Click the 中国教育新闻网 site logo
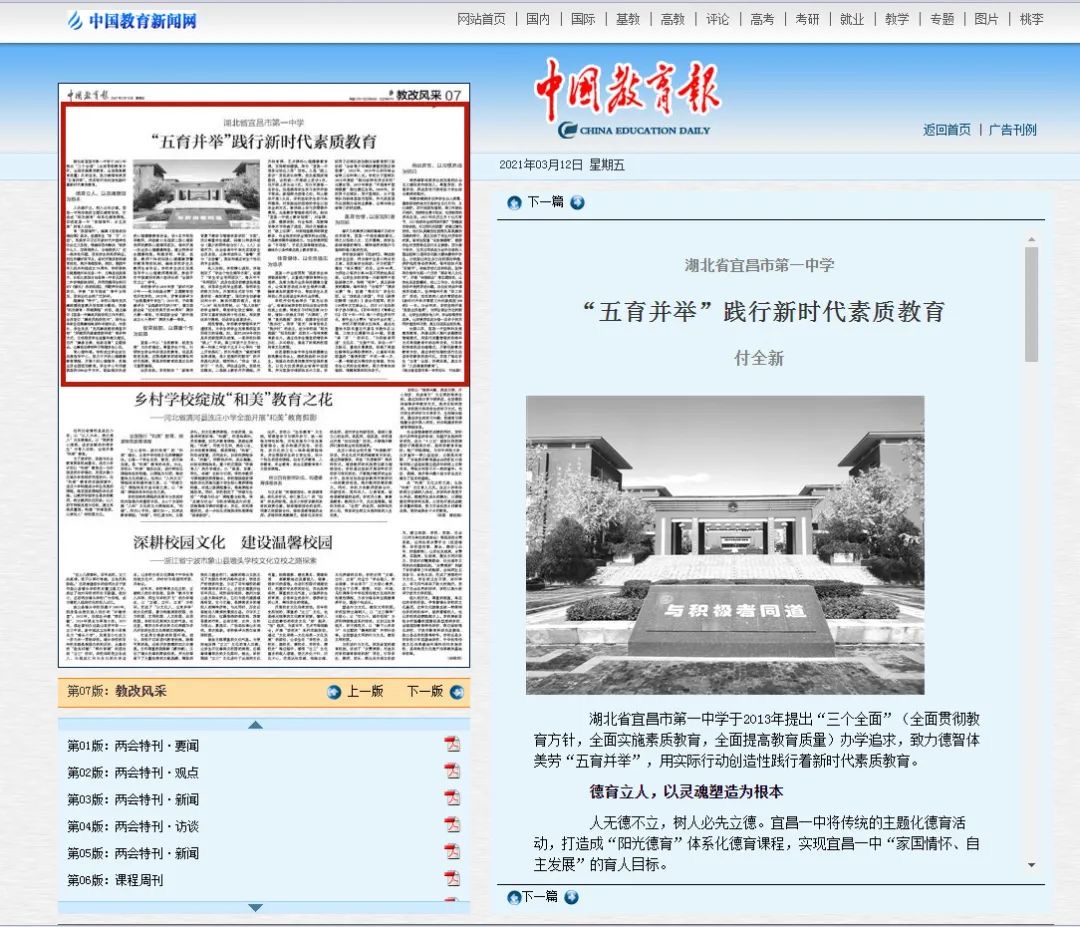The width and height of the screenshot is (1080, 927). (132, 21)
